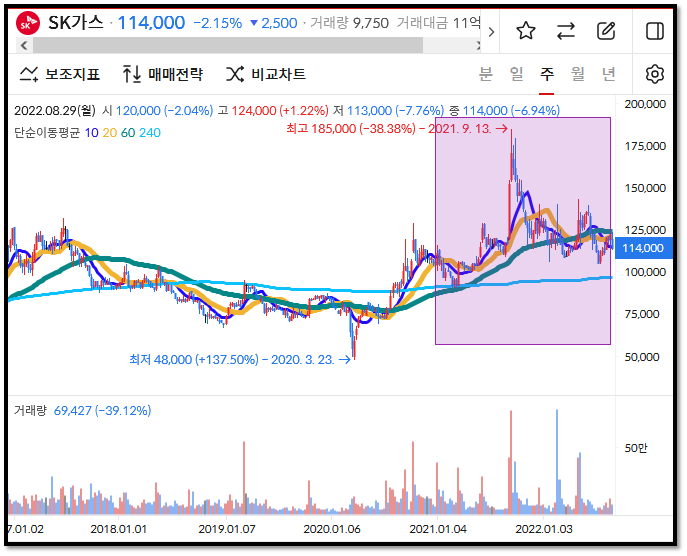687x556 pixels.
Task: Click the left arrow of the ticker scrollbar
Action: (x=24, y=45)
